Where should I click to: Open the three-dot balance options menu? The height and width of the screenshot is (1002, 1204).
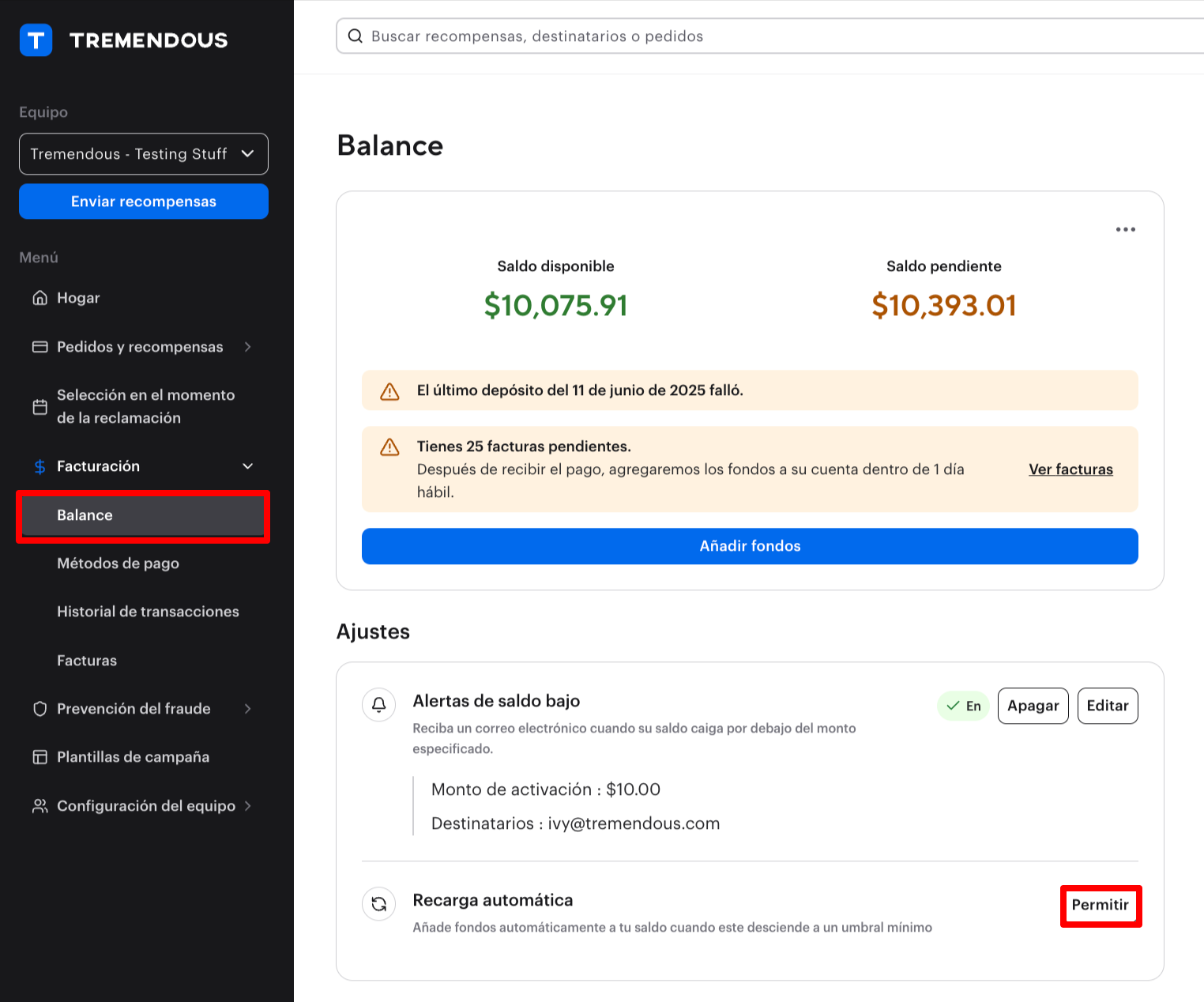[1125, 229]
